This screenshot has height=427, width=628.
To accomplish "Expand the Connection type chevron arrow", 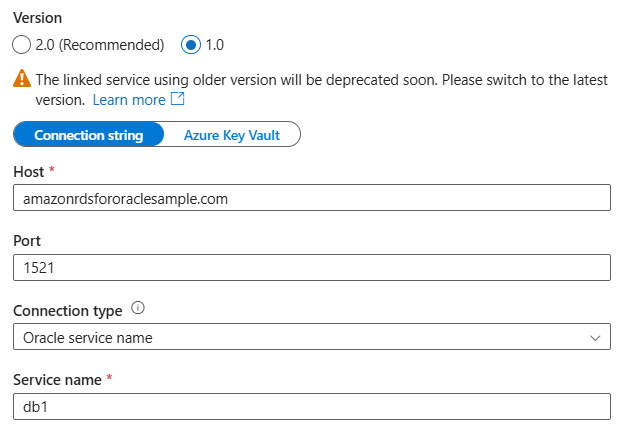I will (596, 338).
